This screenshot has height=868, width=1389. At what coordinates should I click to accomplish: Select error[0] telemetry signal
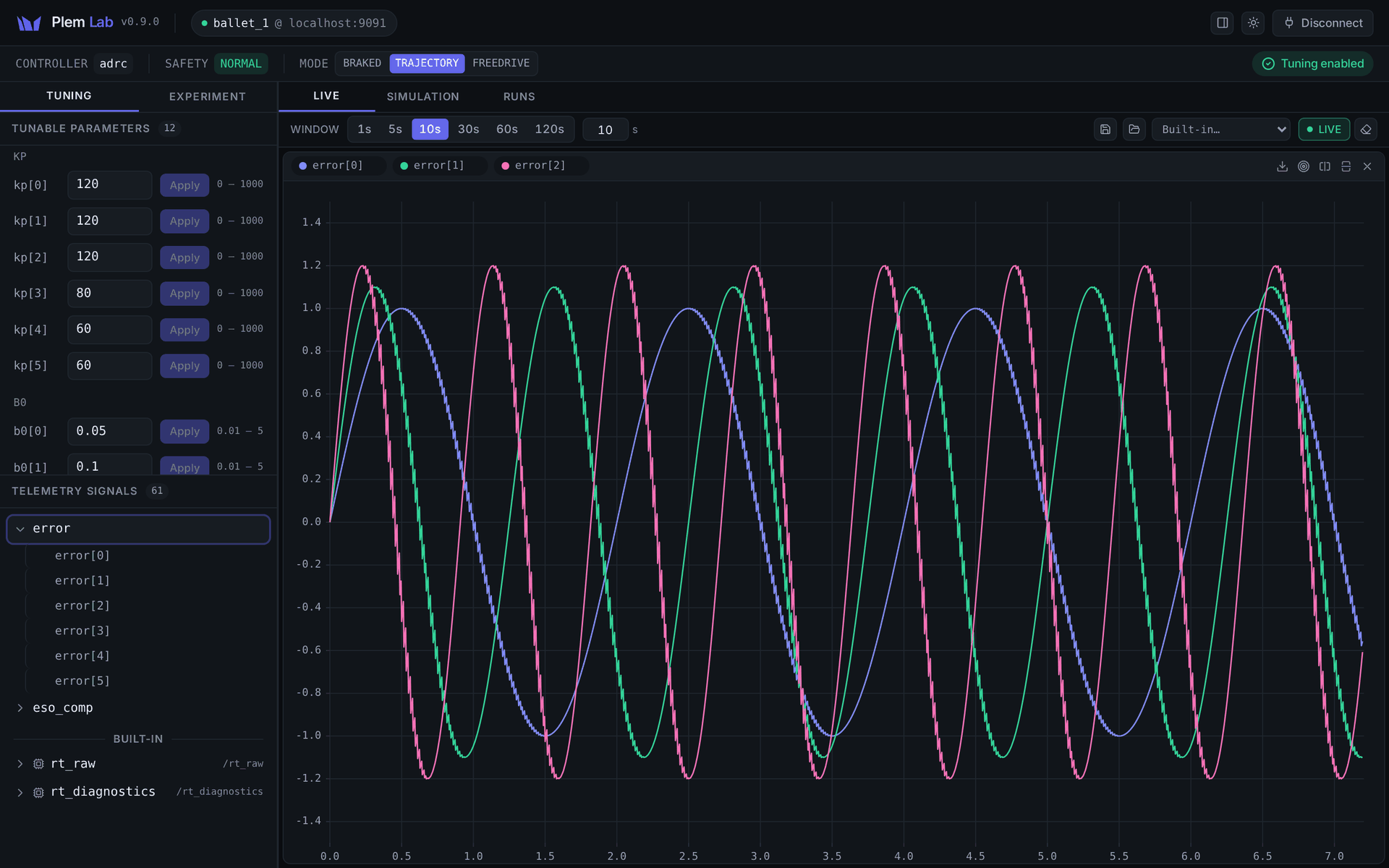click(82, 556)
